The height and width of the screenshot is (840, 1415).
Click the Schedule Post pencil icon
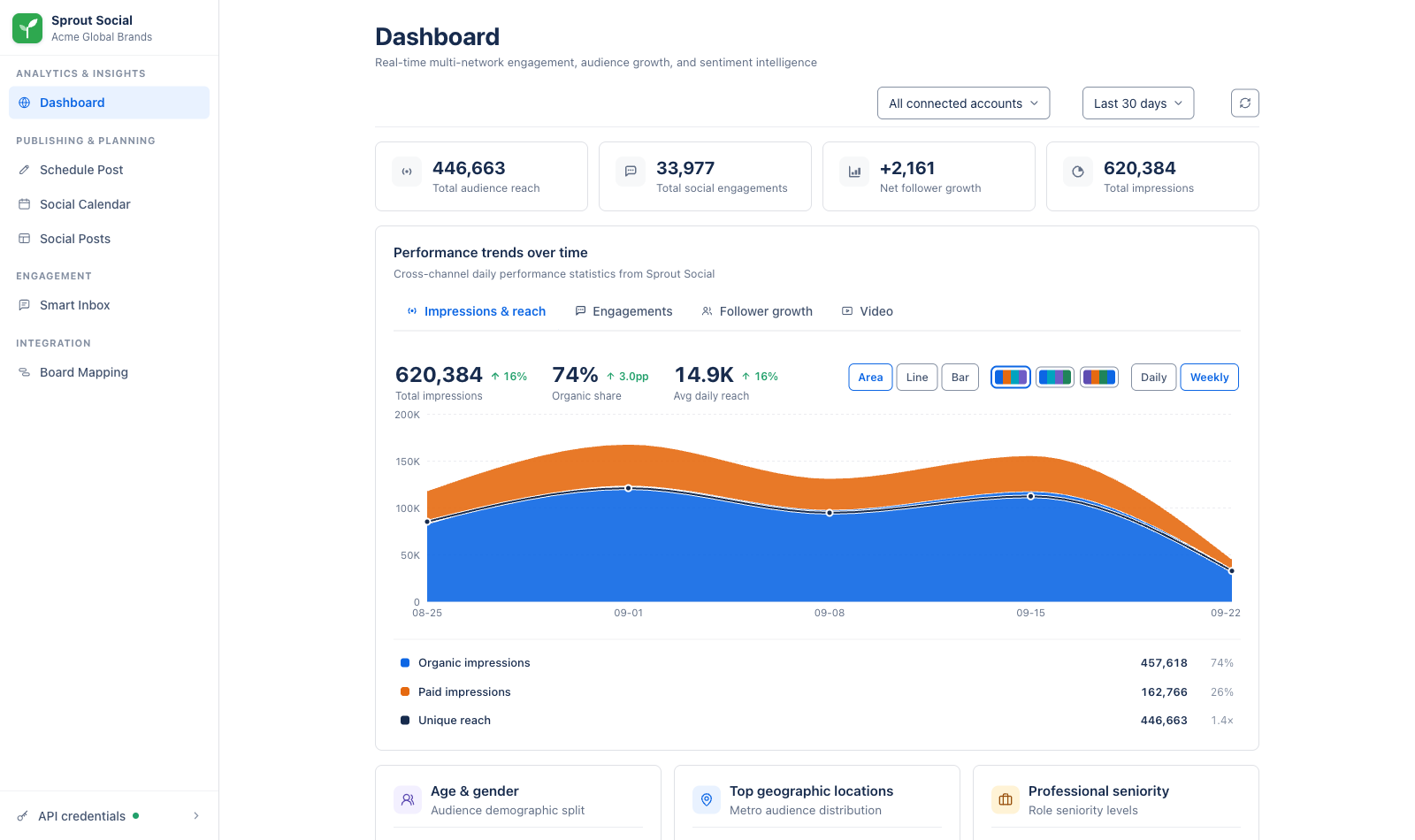(x=25, y=170)
